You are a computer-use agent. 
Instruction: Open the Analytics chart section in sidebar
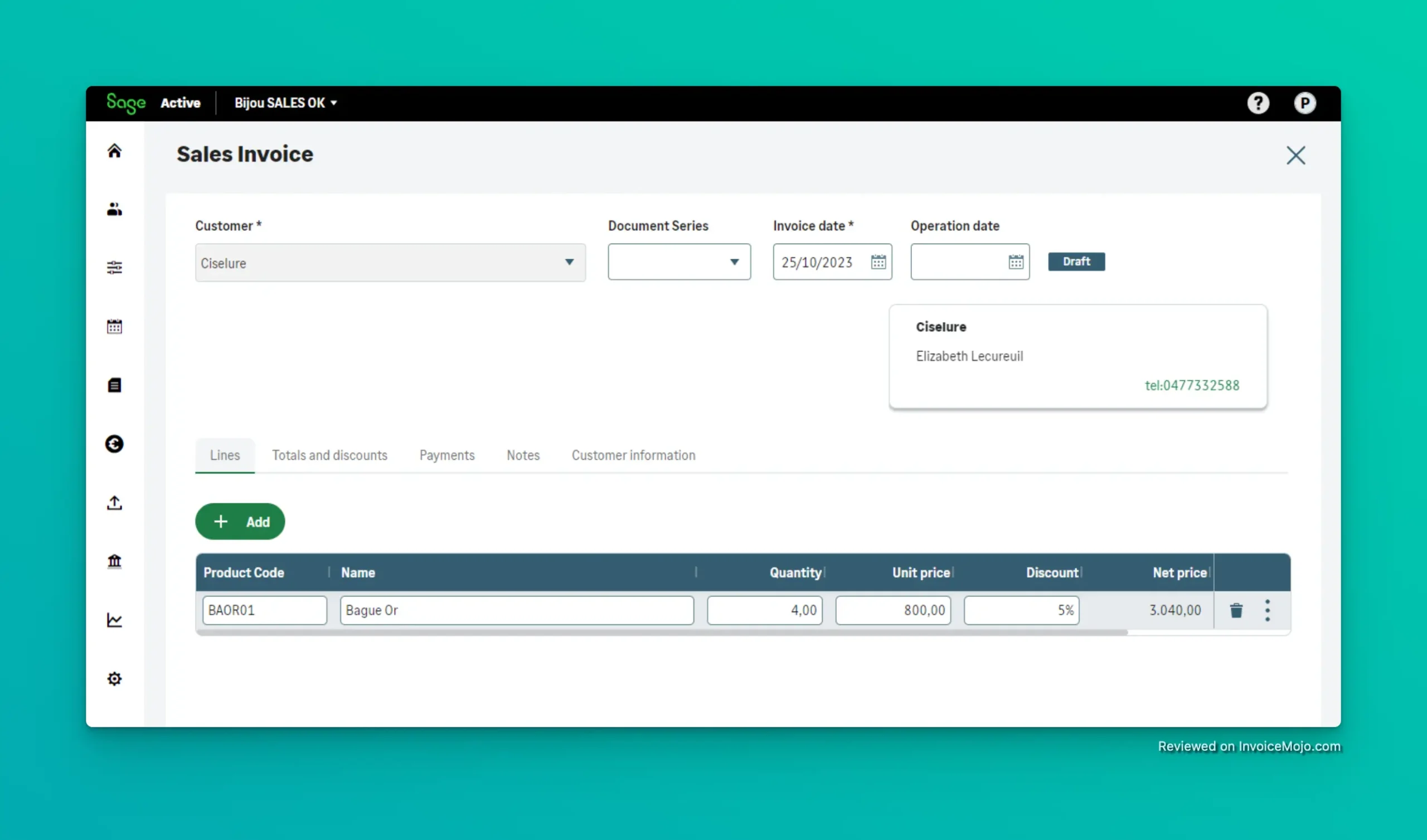coord(114,620)
